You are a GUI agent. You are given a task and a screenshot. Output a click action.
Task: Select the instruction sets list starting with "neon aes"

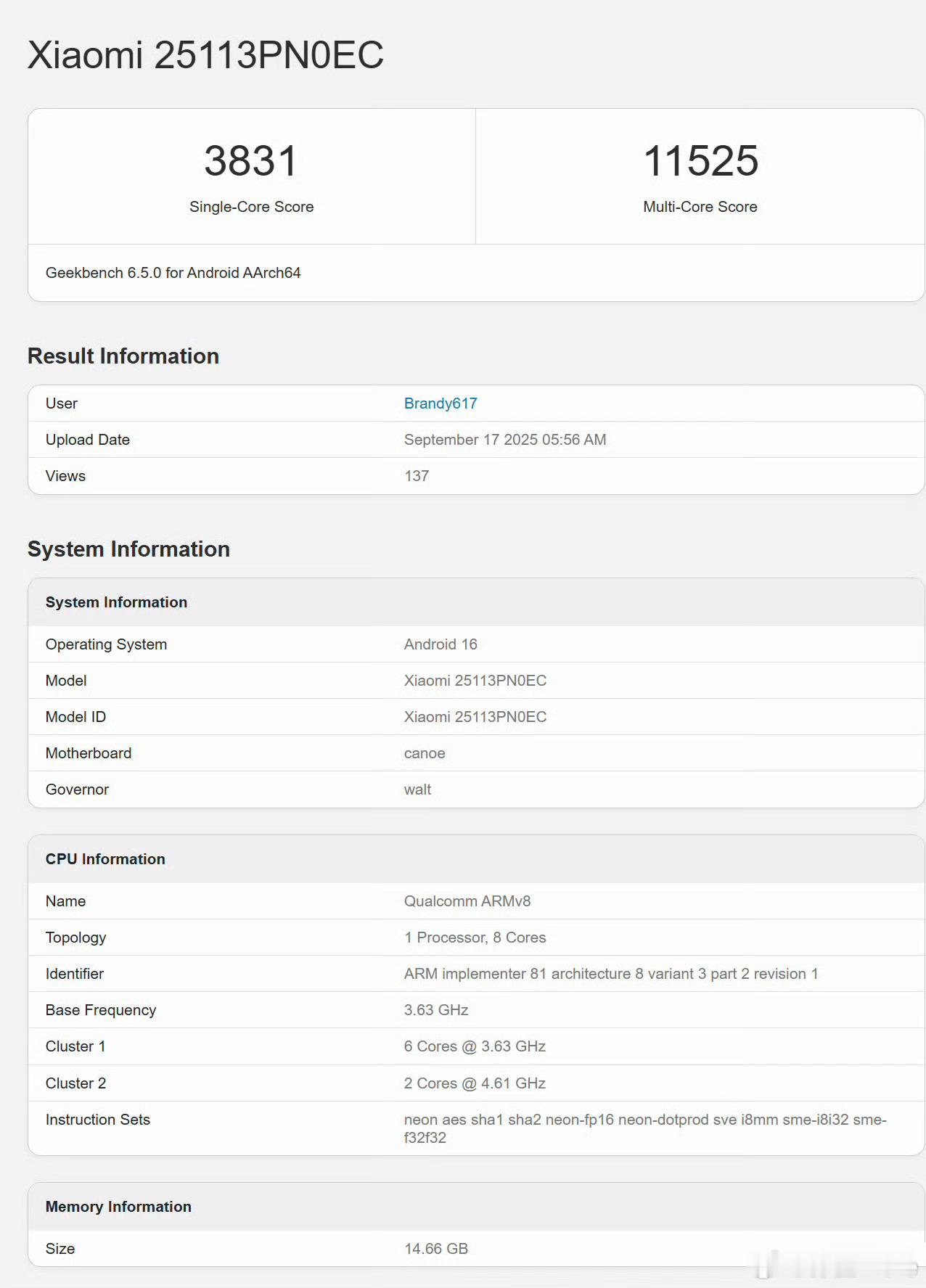pyautogui.click(x=645, y=1128)
